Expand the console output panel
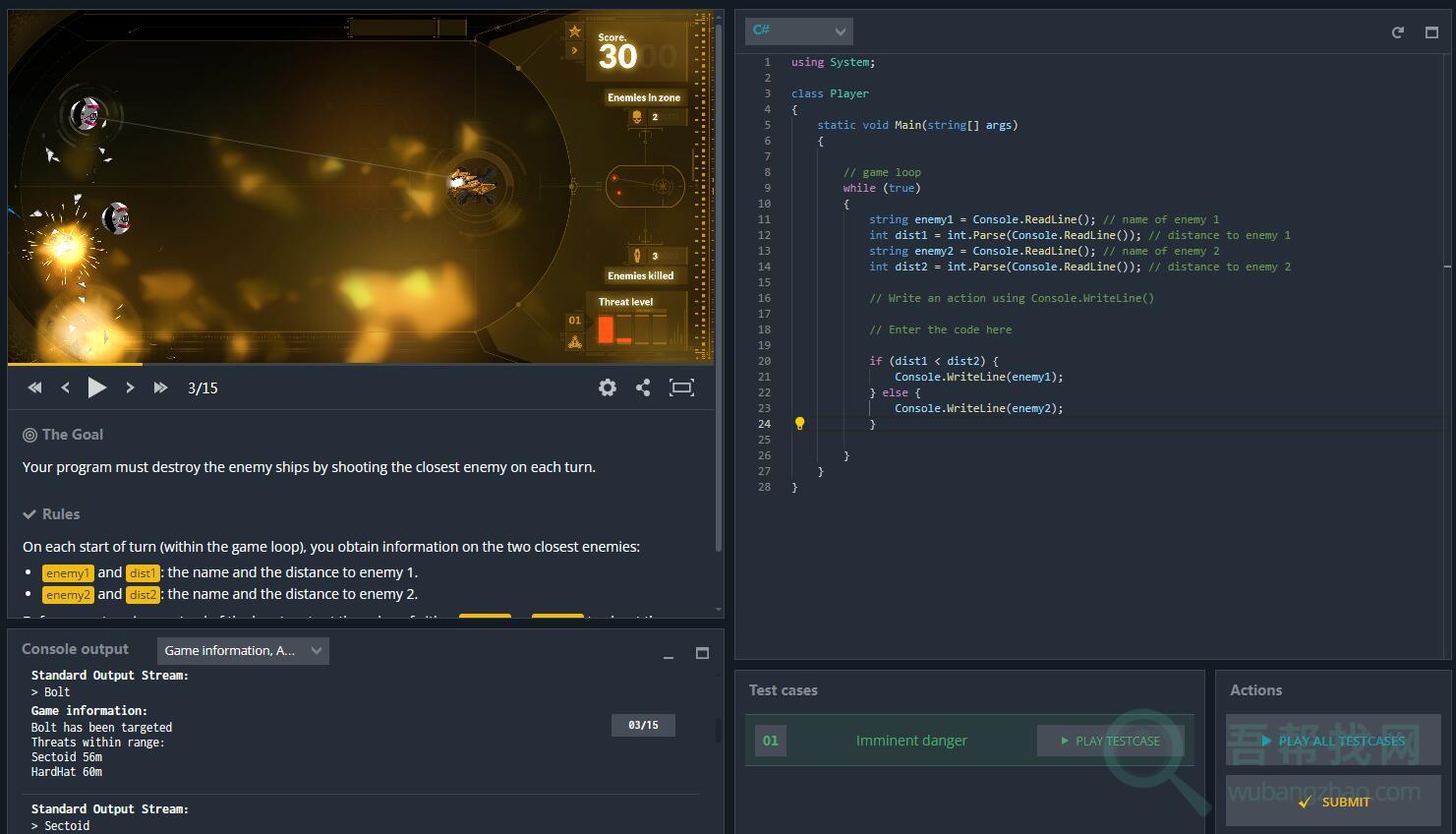Viewport: 1456px width, 834px height. click(x=702, y=653)
